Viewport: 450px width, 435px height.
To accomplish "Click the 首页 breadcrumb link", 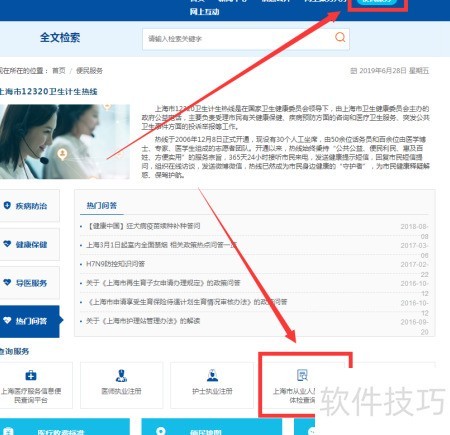I will pyautogui.click(x=59, y=71).
